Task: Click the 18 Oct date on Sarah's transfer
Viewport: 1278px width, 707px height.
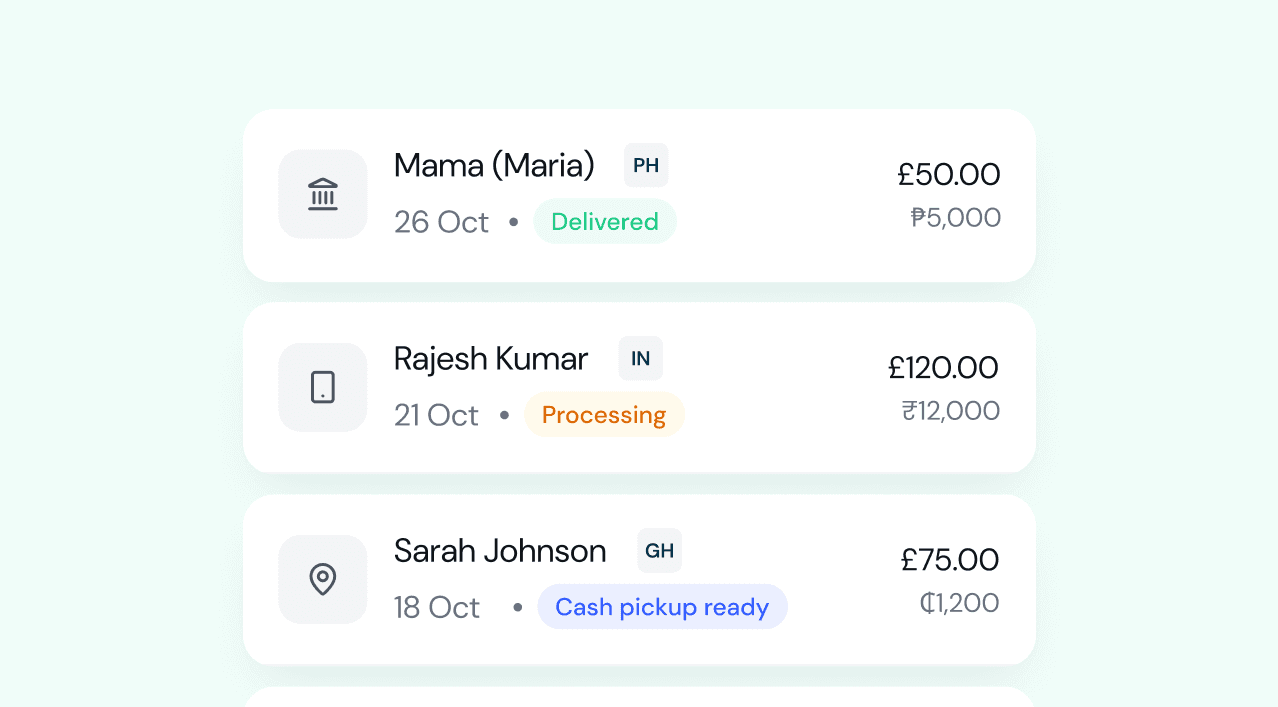Action: point(436,607)
